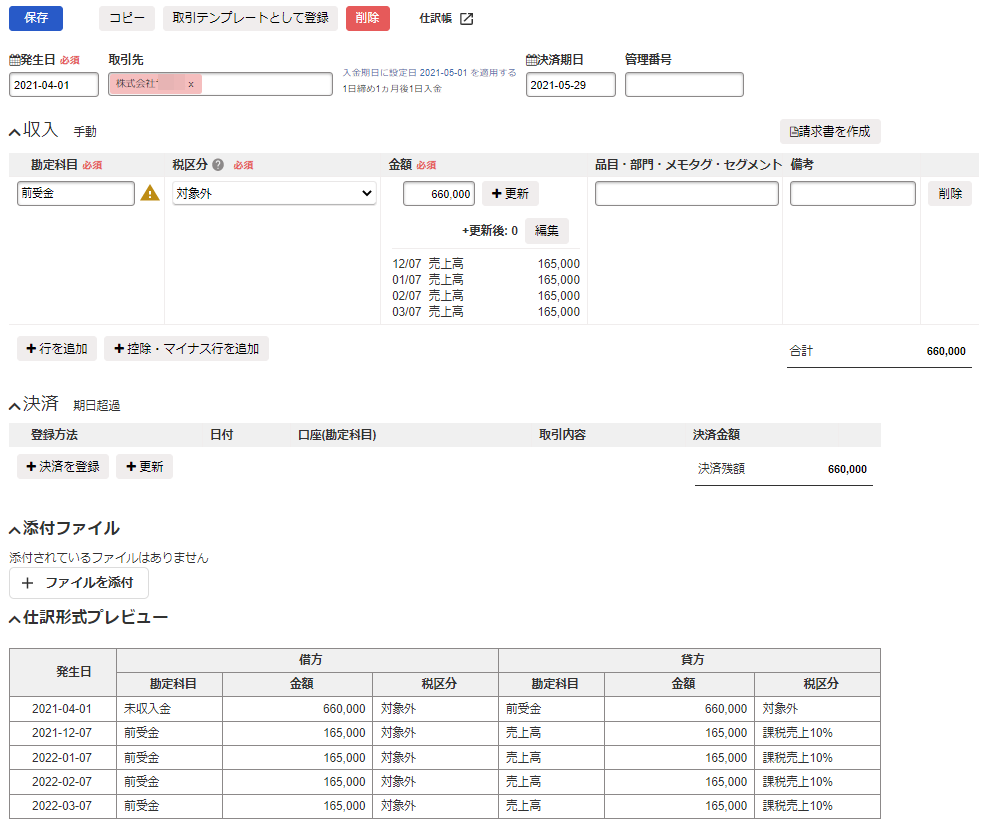Click the yellow warning triangle next to 前受金
Viewport: 990px width, 829px height.
coord(150,193)
